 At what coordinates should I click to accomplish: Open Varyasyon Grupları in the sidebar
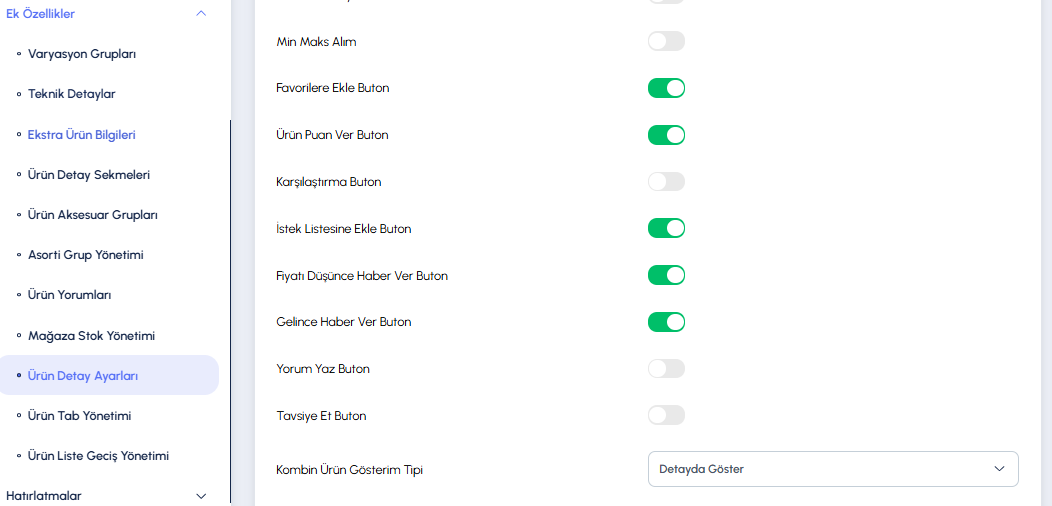(82, 54)
